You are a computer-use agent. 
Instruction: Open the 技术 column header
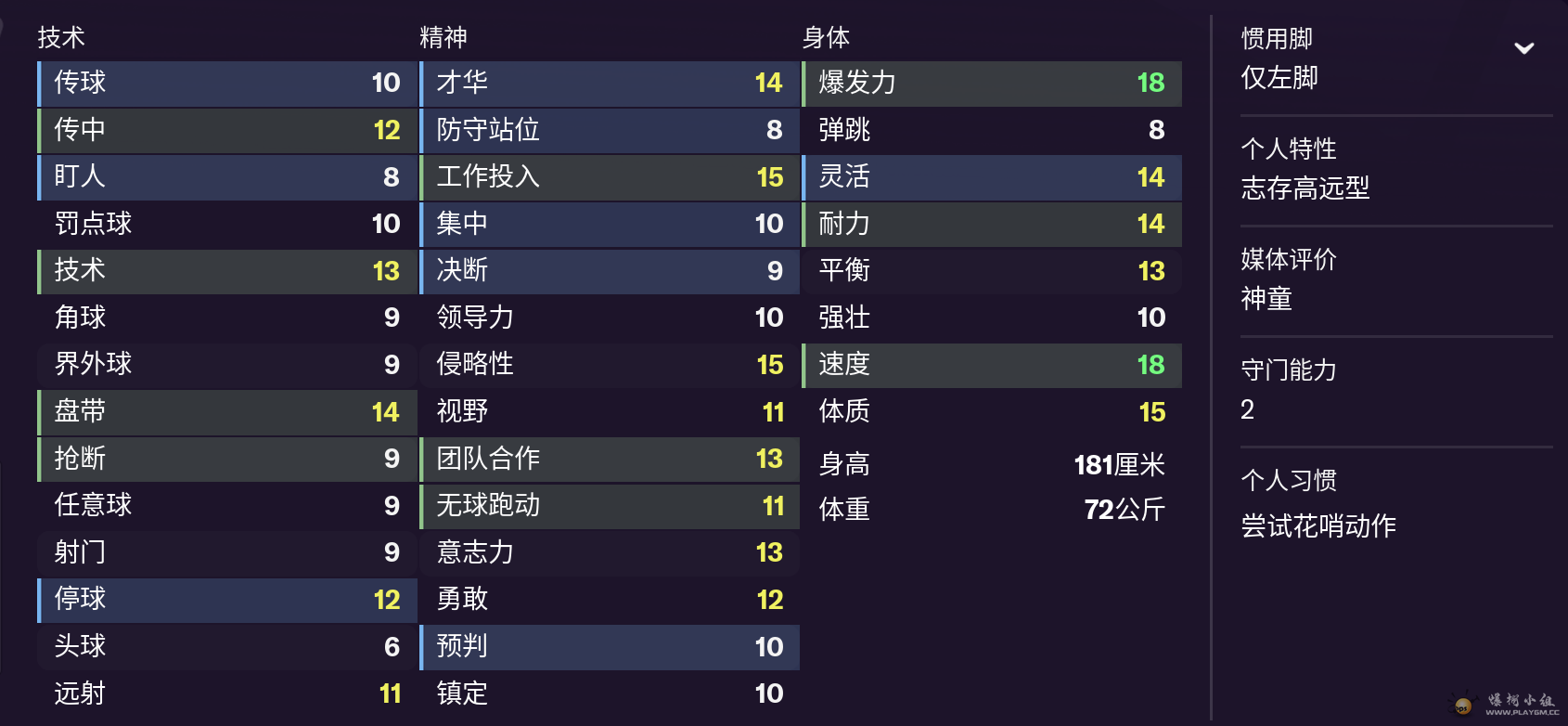[61, 37]
